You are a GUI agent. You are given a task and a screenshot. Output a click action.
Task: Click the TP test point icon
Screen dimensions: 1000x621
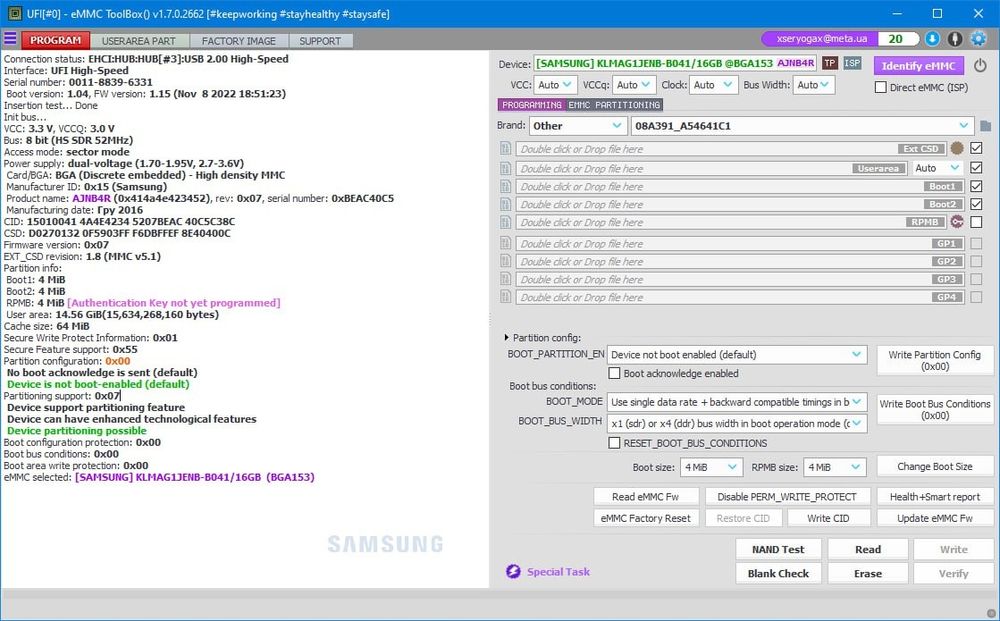click(830, 63)
